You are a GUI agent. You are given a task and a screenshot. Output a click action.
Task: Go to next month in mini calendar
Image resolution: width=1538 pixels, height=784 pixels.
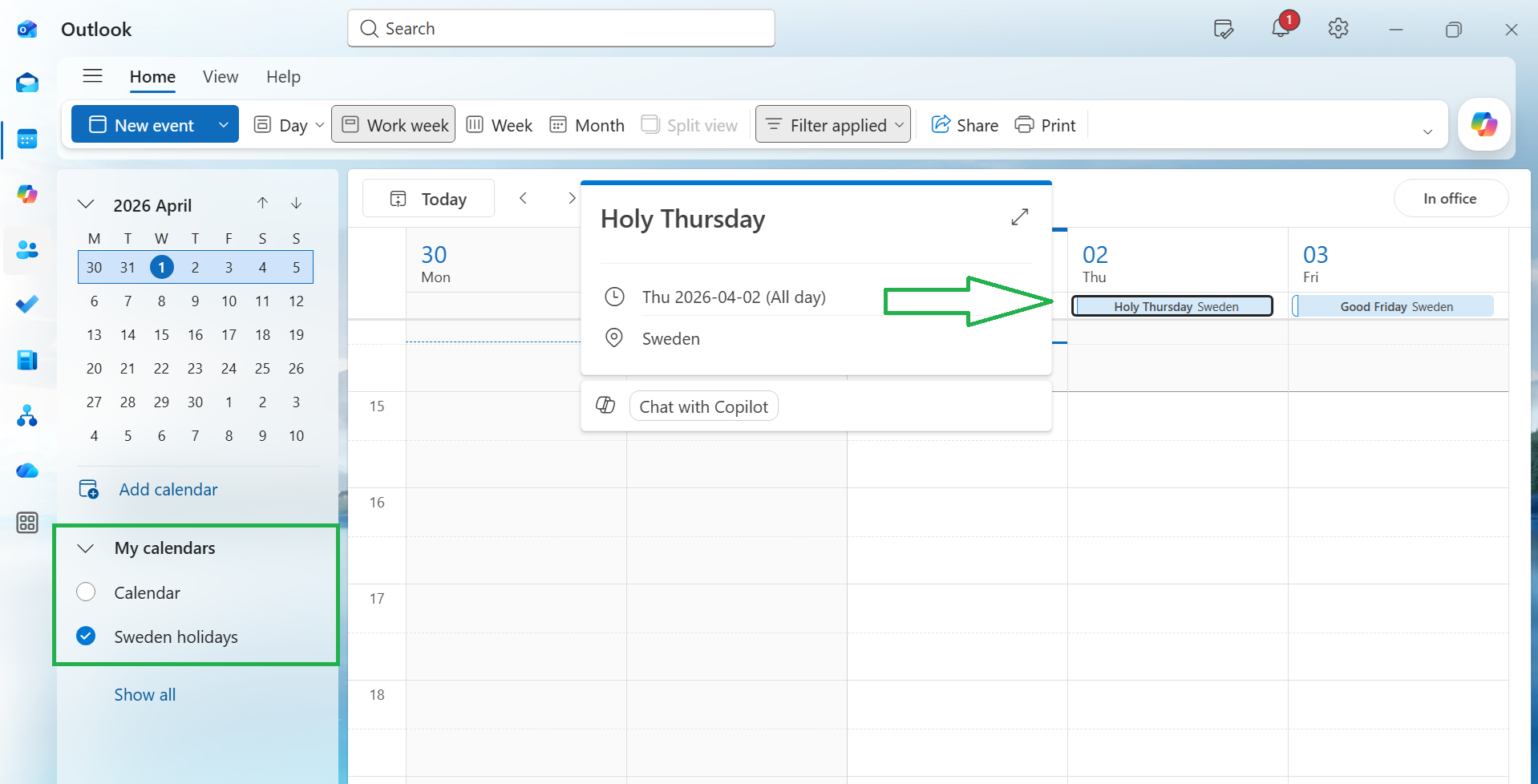(x=297, y=204)
